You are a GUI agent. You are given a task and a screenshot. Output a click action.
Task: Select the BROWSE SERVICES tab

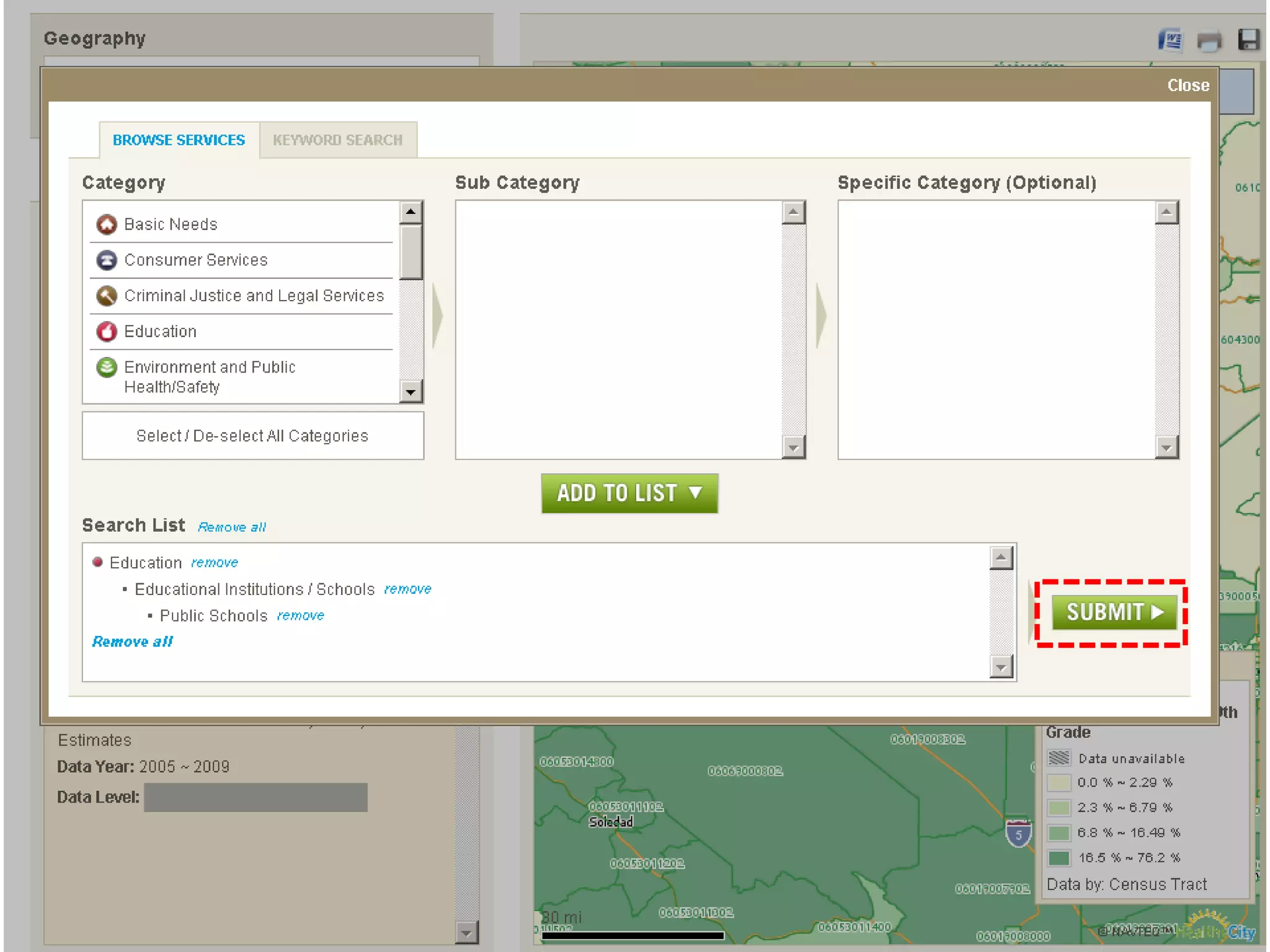pyautogui.click(x=179, y=140)
